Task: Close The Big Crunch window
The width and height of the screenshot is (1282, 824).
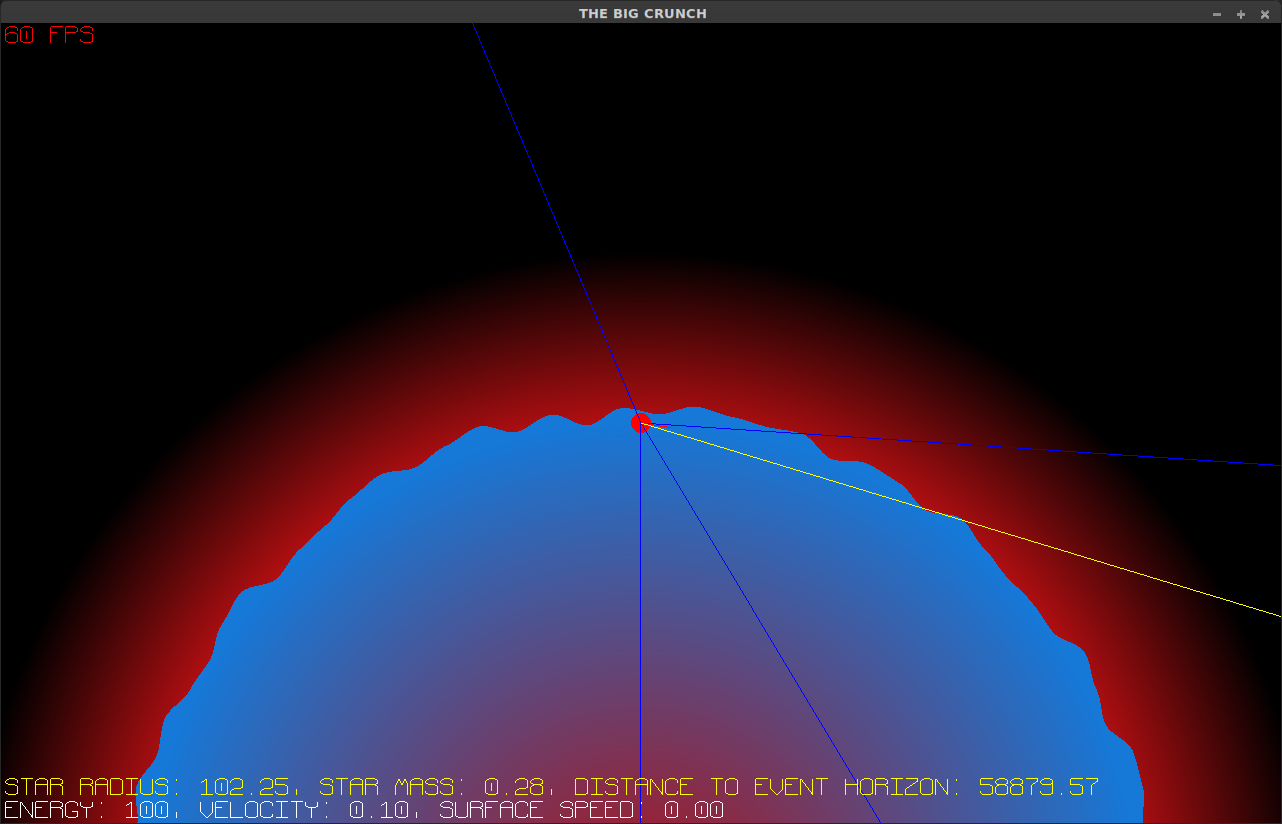Action: [x=1265, y=14]
